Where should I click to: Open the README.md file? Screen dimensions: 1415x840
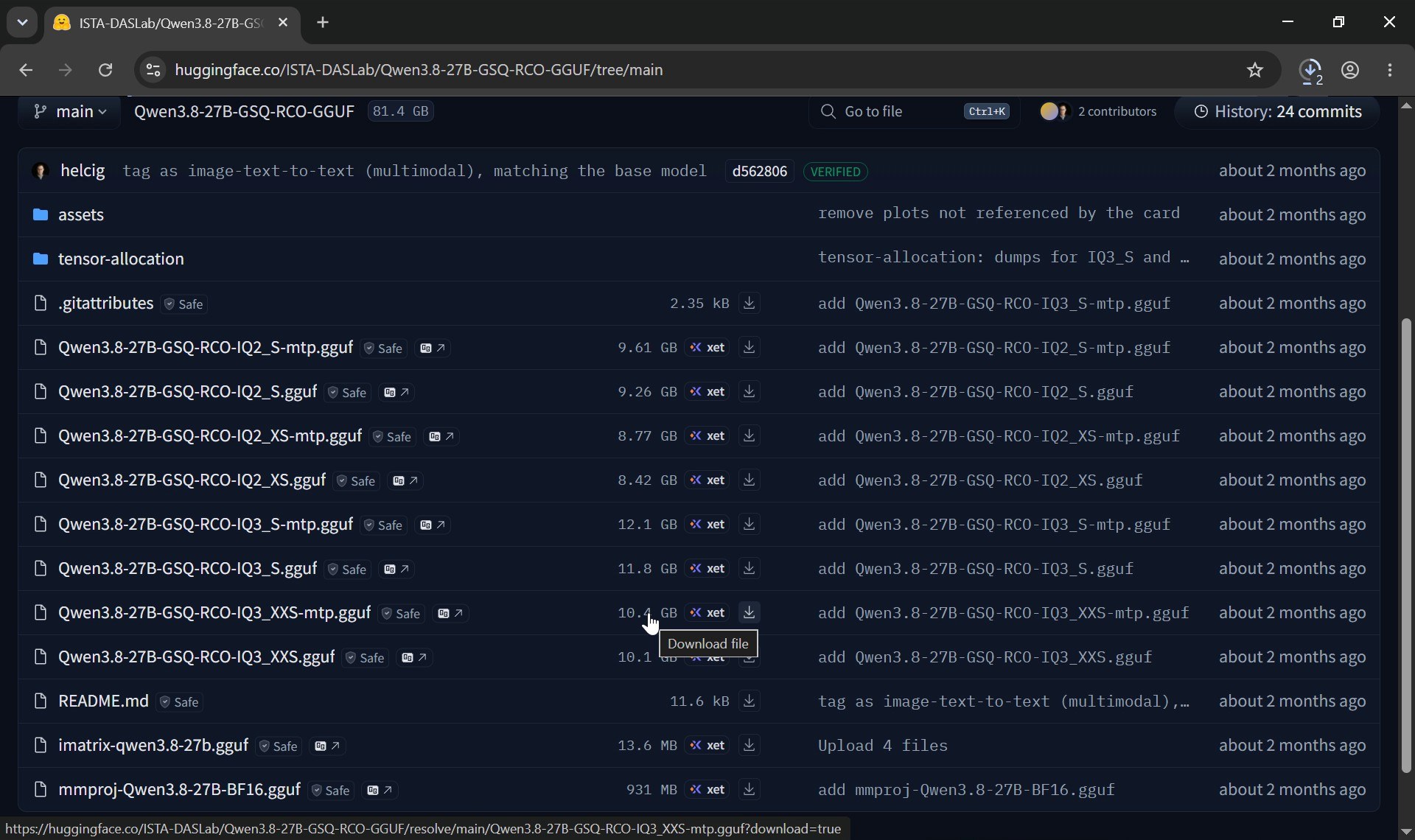click(x=103, y=701)
